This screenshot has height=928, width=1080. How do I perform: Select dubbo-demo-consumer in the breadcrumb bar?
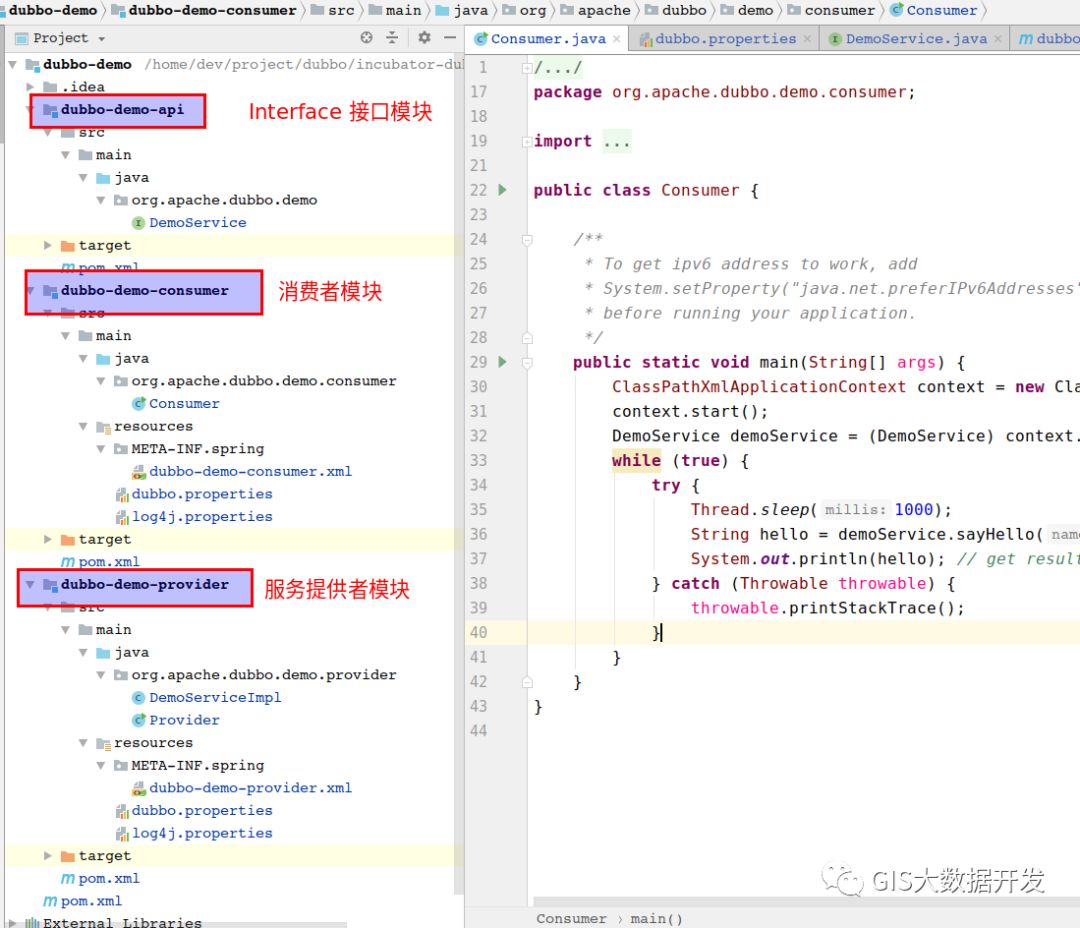point(204,10)
